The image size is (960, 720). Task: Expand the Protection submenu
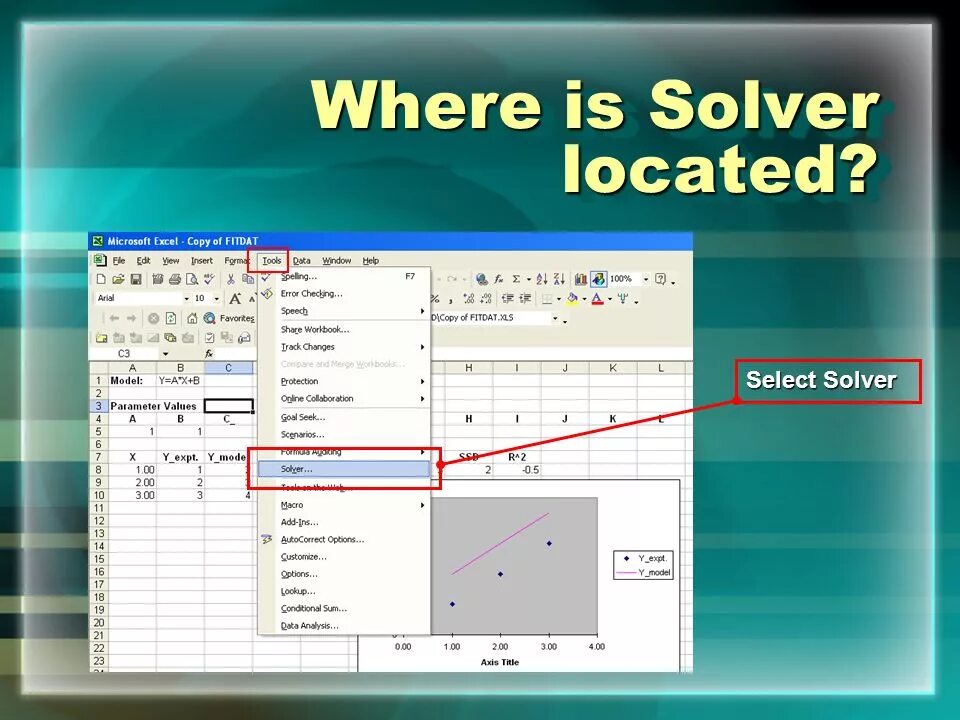click(x=344, y=381)
